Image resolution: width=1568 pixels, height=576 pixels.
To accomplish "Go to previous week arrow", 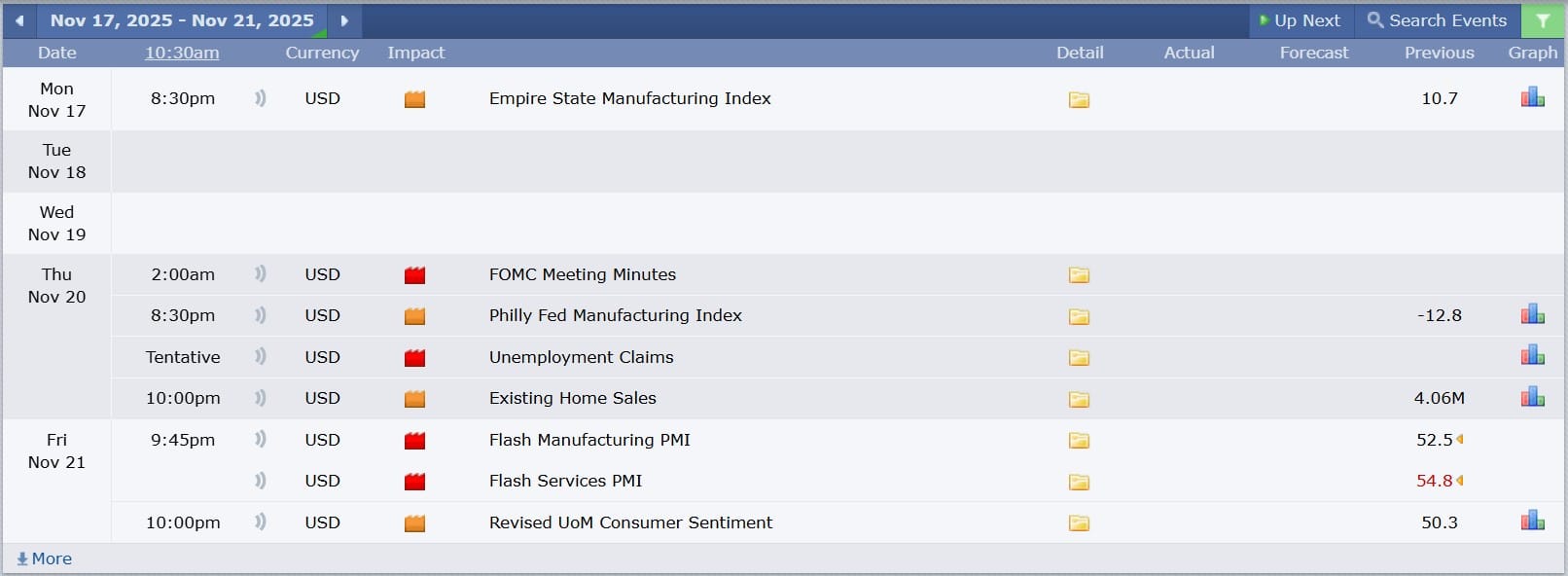I will (19, 20).
